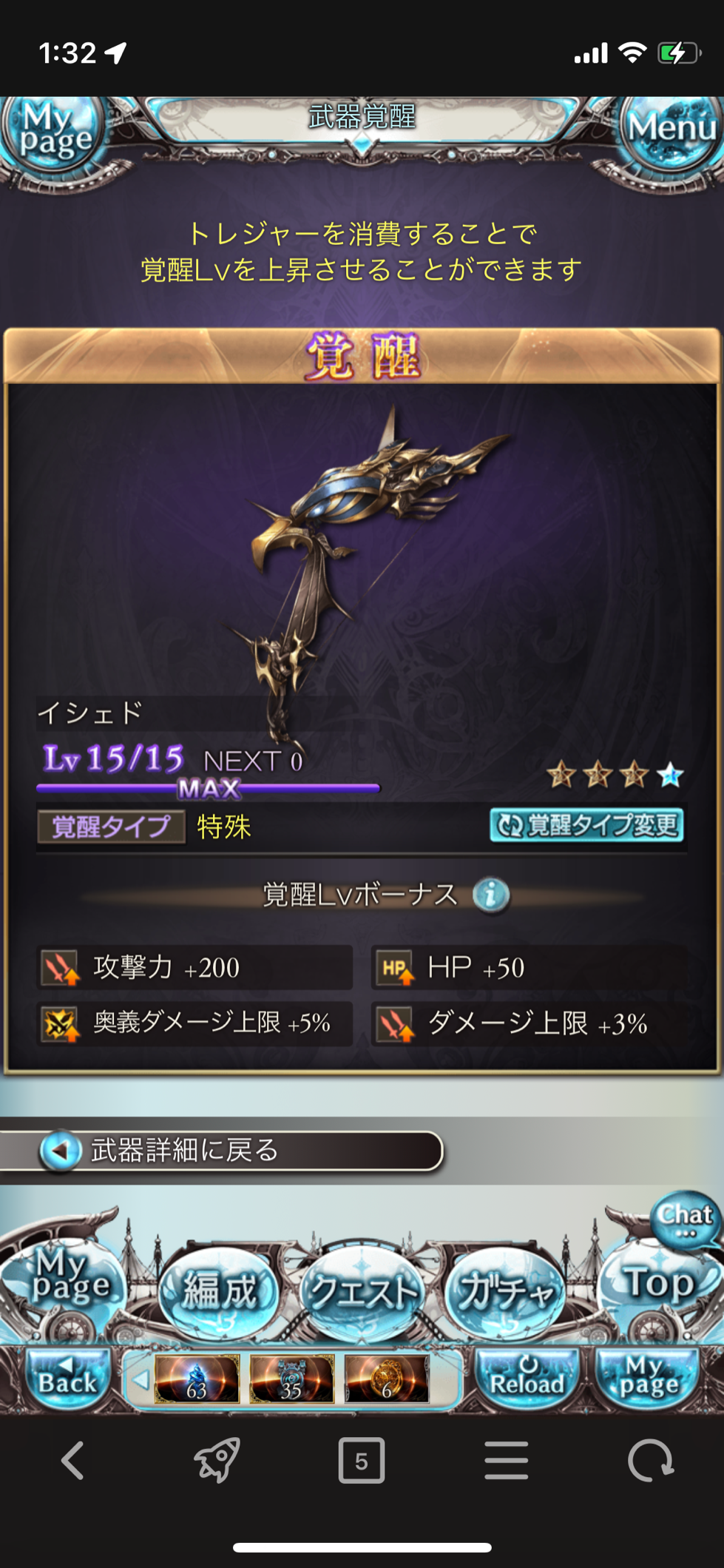Tap the browser hamburger menu icon
724x1568 pixels.
(x=507, y=1461)
